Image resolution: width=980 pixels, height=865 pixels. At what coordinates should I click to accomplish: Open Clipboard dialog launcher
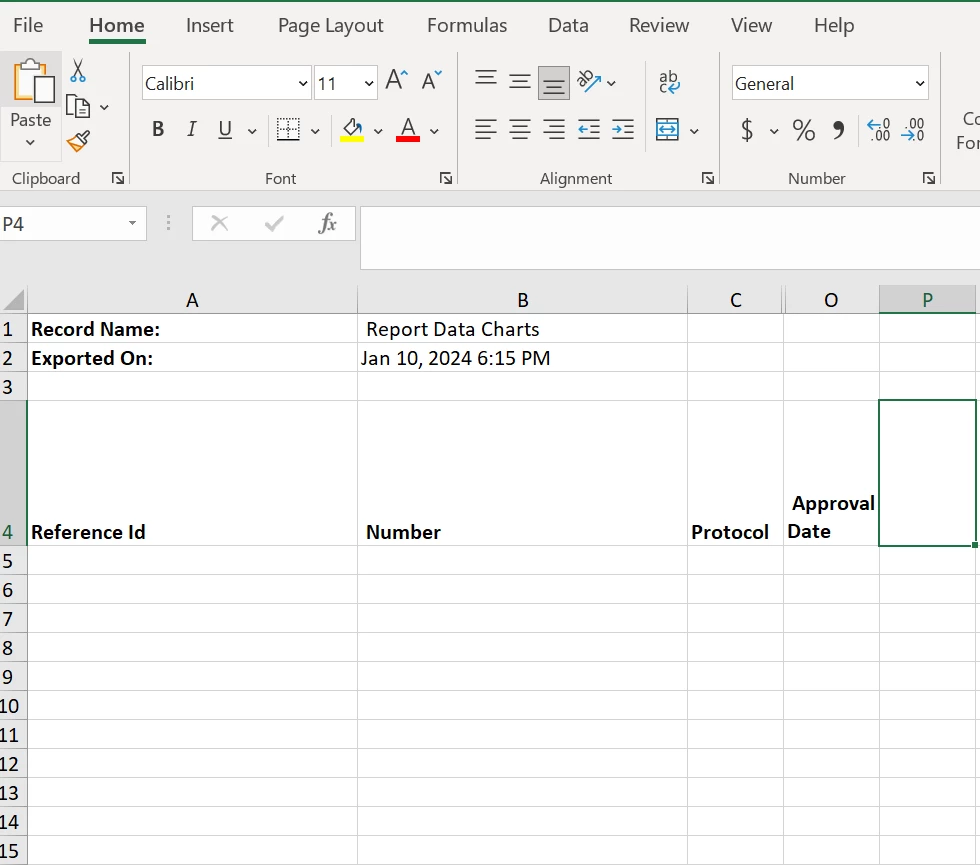coord(118,179)
